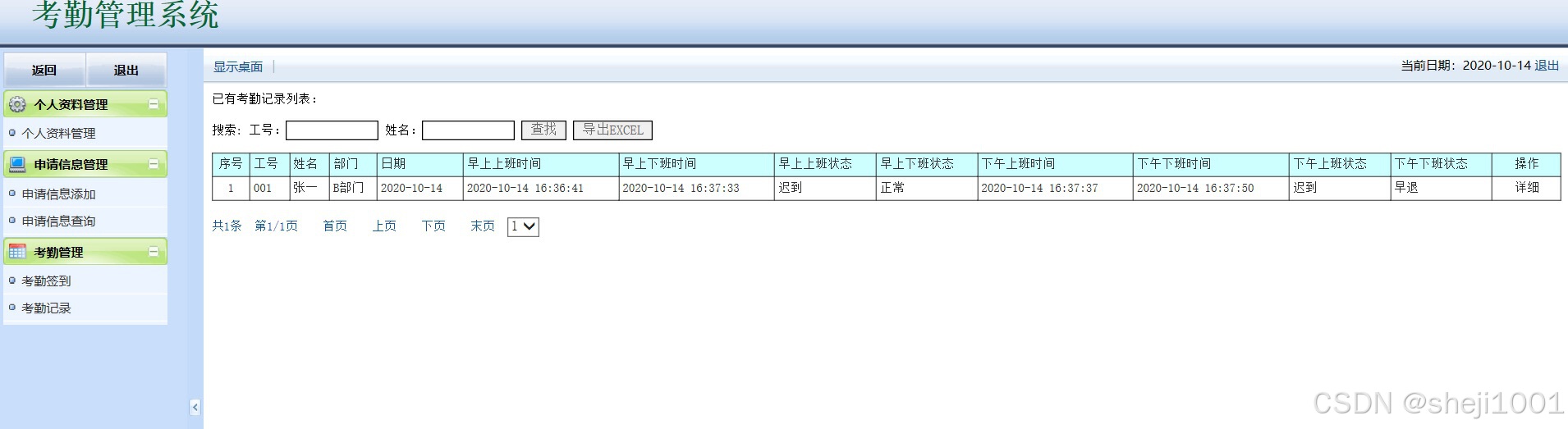
Task: Open 详细 link for record 001
Action: click(x=1527, y=187)
